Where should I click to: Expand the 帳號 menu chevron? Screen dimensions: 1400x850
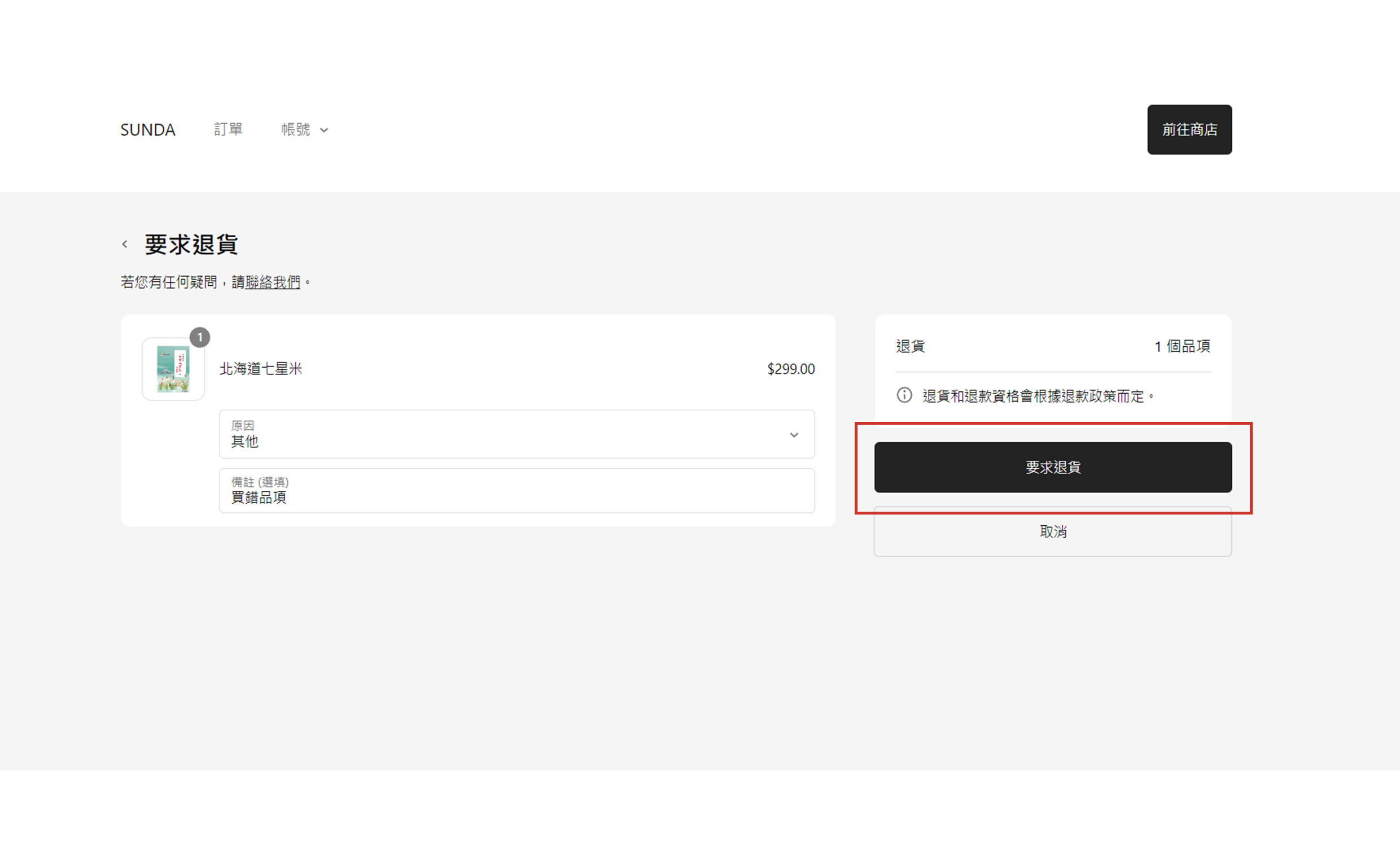coord(324,130)
